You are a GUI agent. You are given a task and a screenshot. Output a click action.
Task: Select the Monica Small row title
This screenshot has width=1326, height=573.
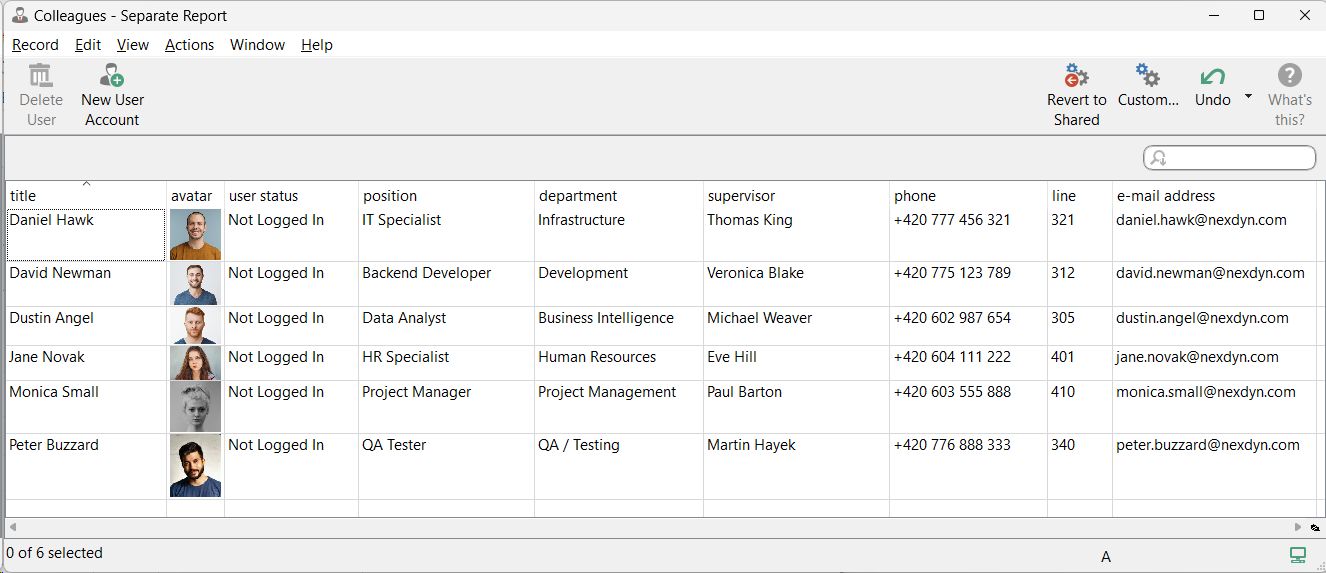point(54,392)
